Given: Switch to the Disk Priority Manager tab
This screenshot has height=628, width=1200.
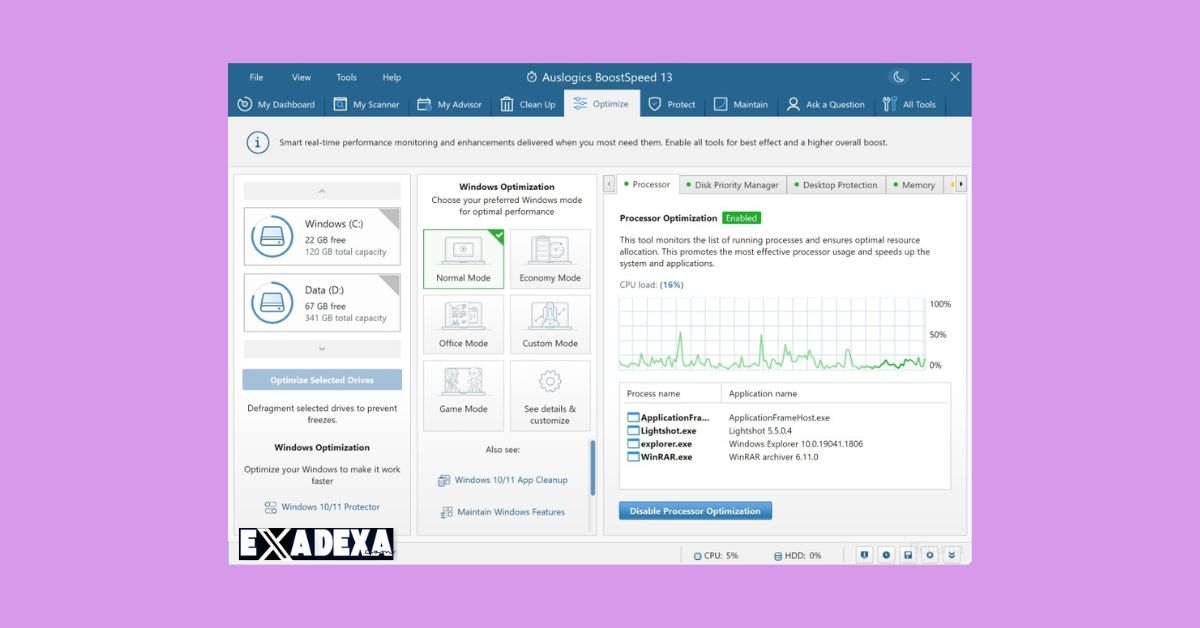Looking at the screenshot, I should pyautogui.click(x=735, y=185).
